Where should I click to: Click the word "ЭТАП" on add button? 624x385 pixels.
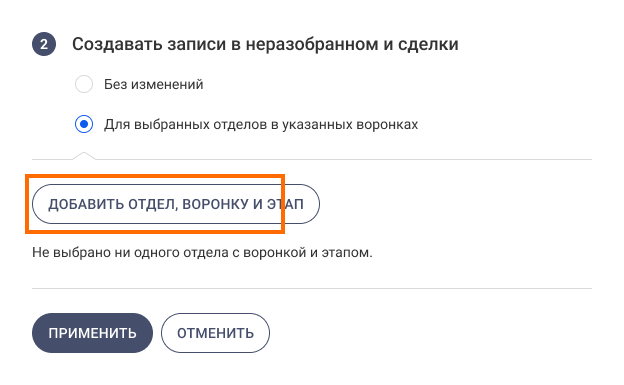285,204
